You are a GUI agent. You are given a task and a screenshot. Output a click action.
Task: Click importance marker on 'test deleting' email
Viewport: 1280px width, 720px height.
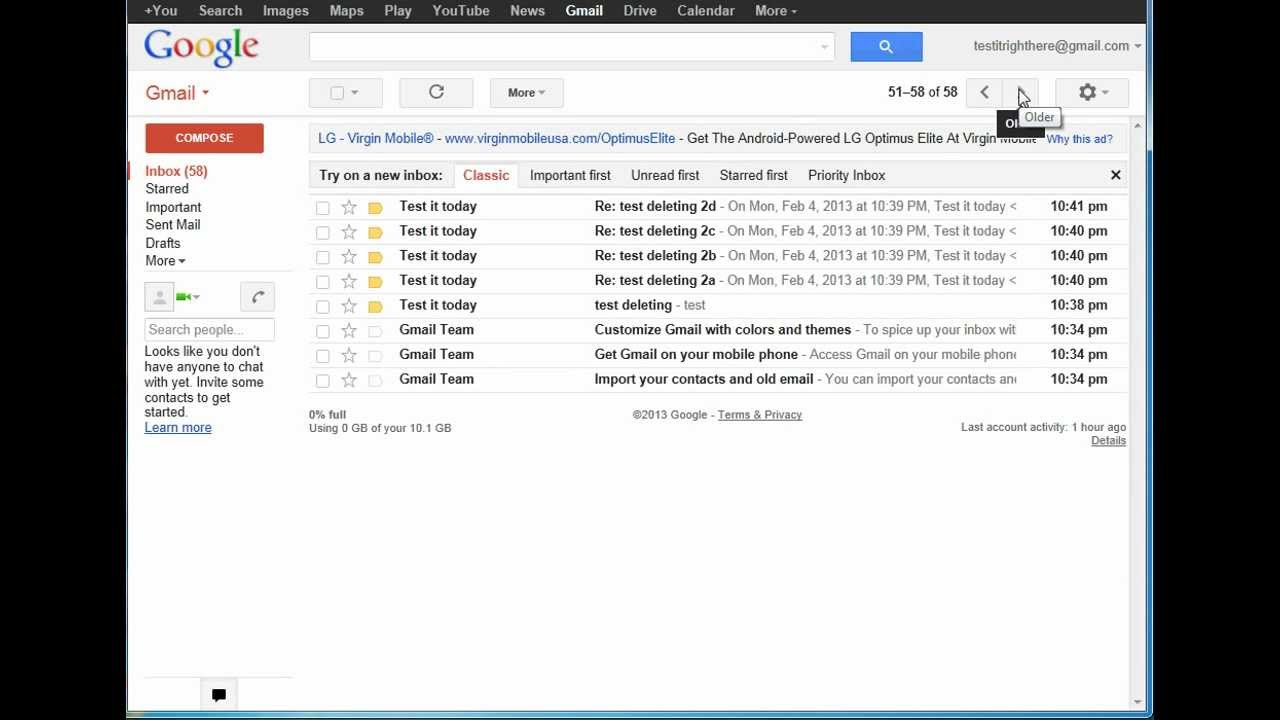375,306
